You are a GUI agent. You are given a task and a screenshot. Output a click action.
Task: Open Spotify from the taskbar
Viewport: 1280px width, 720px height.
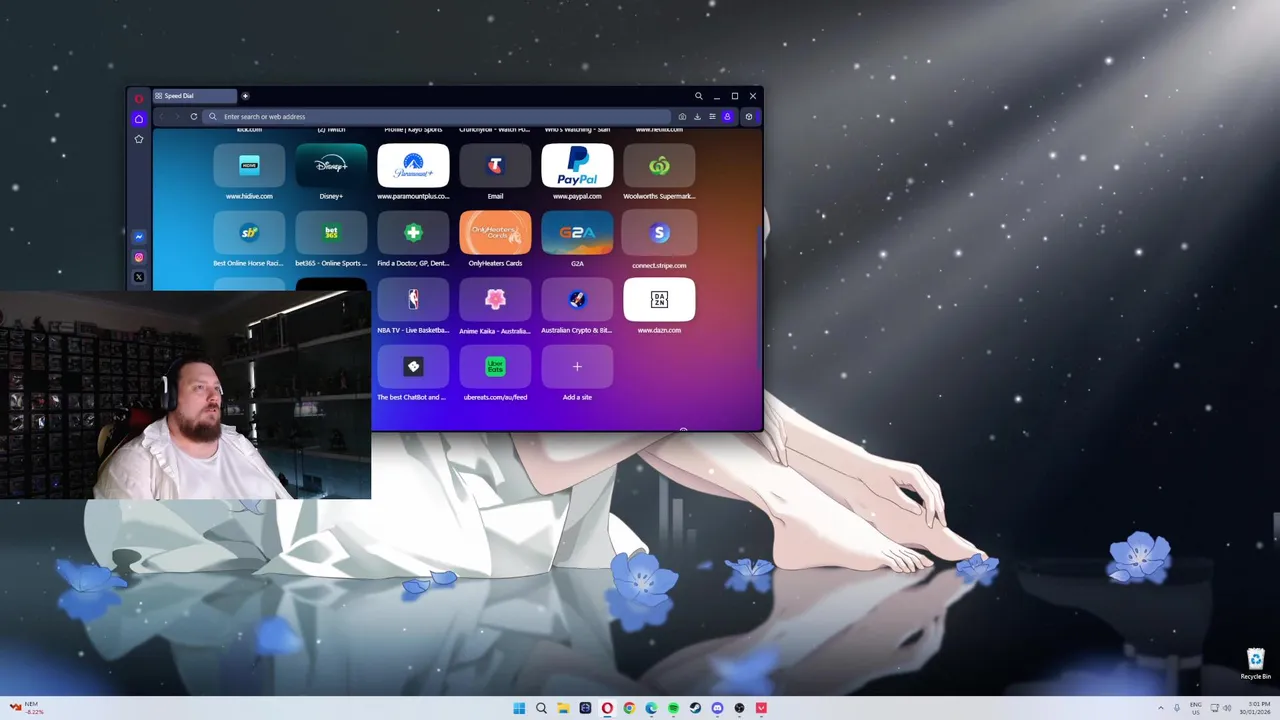coord(673,708)
